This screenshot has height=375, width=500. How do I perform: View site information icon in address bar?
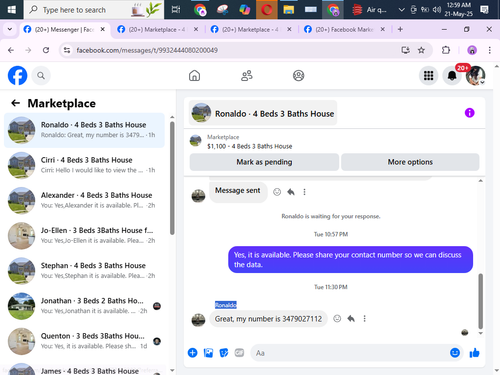point(67,50)
